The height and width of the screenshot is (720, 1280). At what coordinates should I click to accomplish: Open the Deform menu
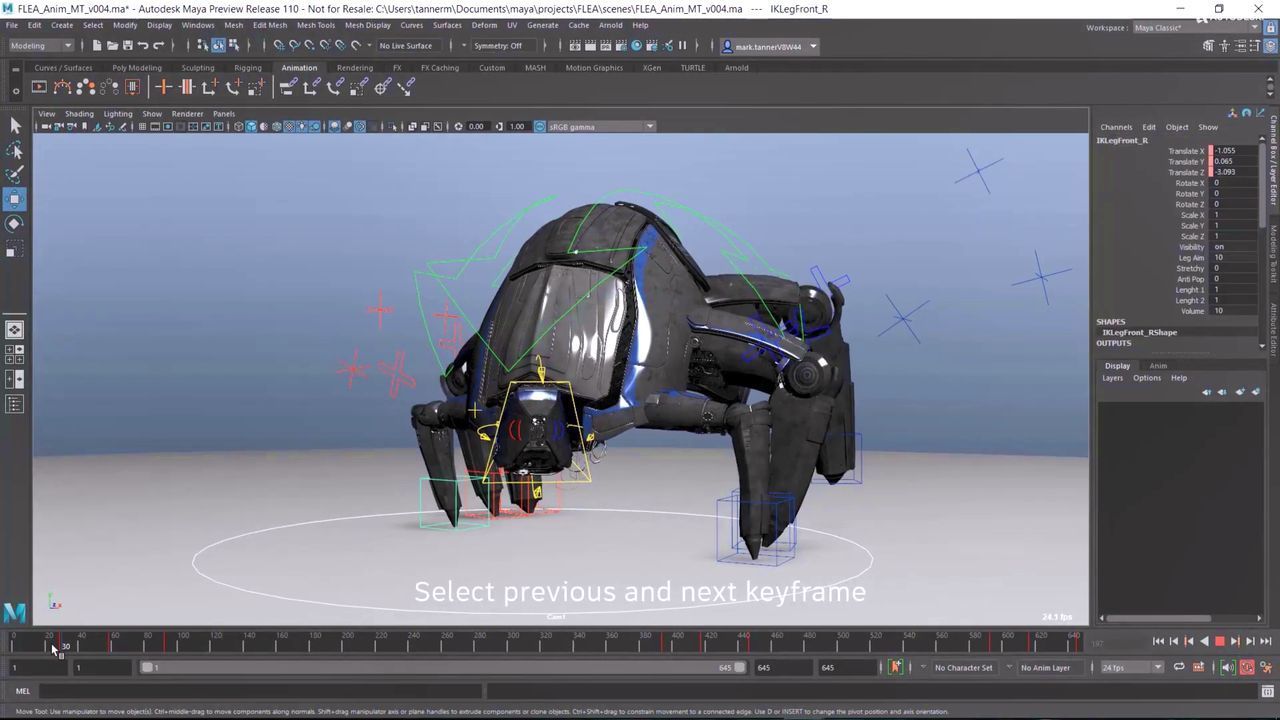click(x=484, y=25)
